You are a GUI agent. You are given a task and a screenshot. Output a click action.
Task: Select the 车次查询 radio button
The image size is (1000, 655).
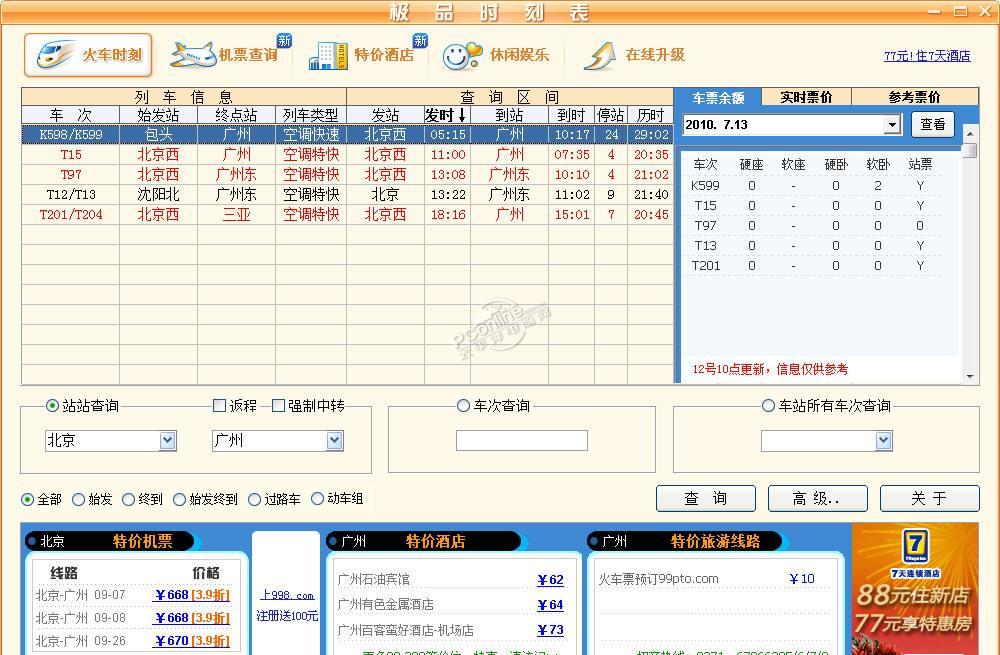tap(464, 406)
